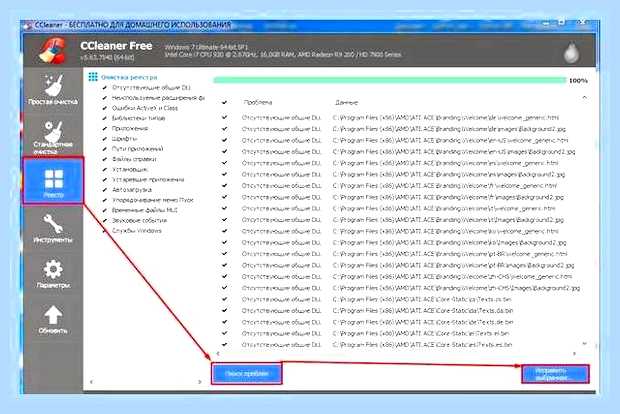Sort results by the Данные column
Screen dimensions: 620x414
click(346, 102)
